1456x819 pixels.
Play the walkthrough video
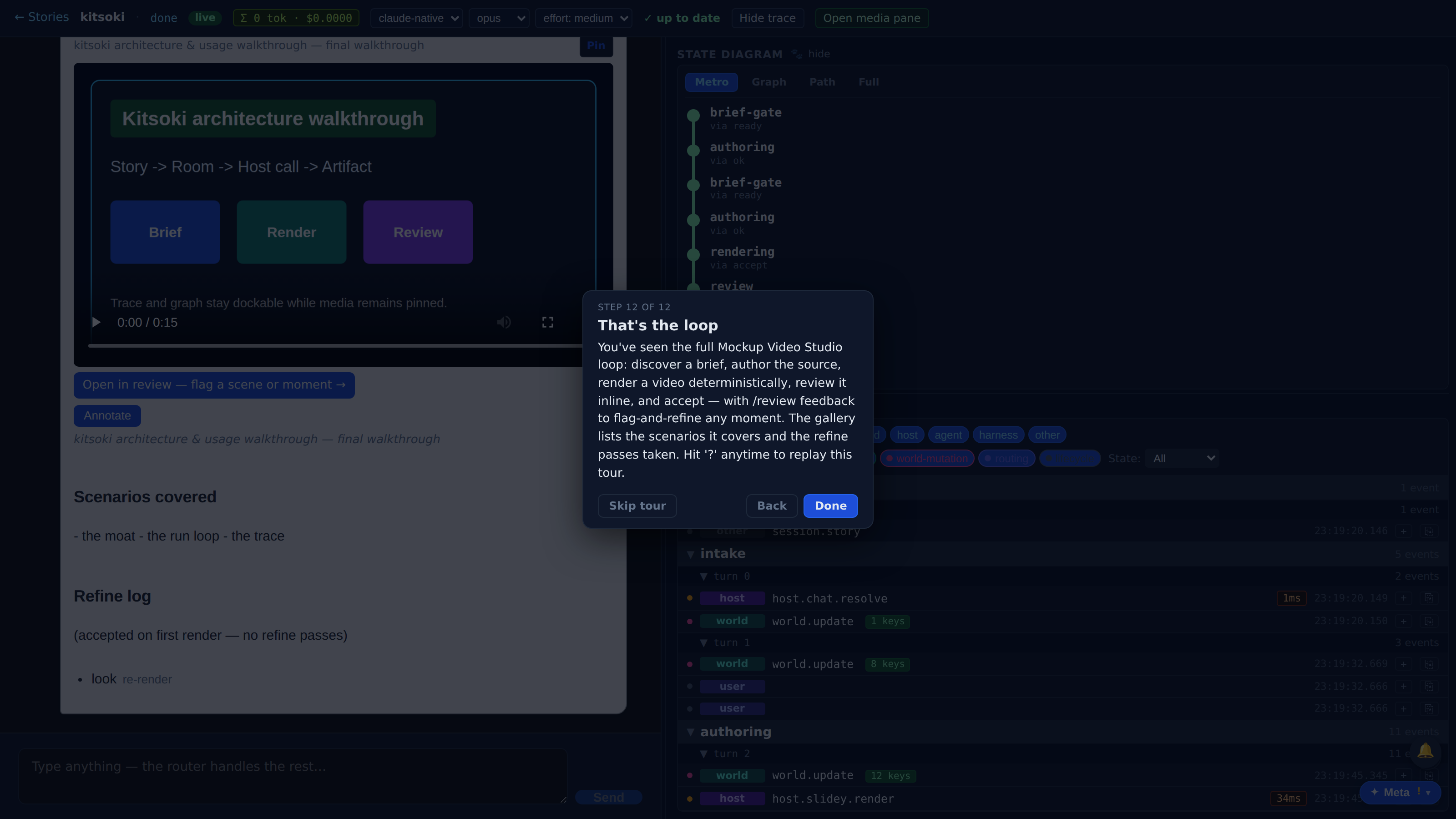coord(96,322)
